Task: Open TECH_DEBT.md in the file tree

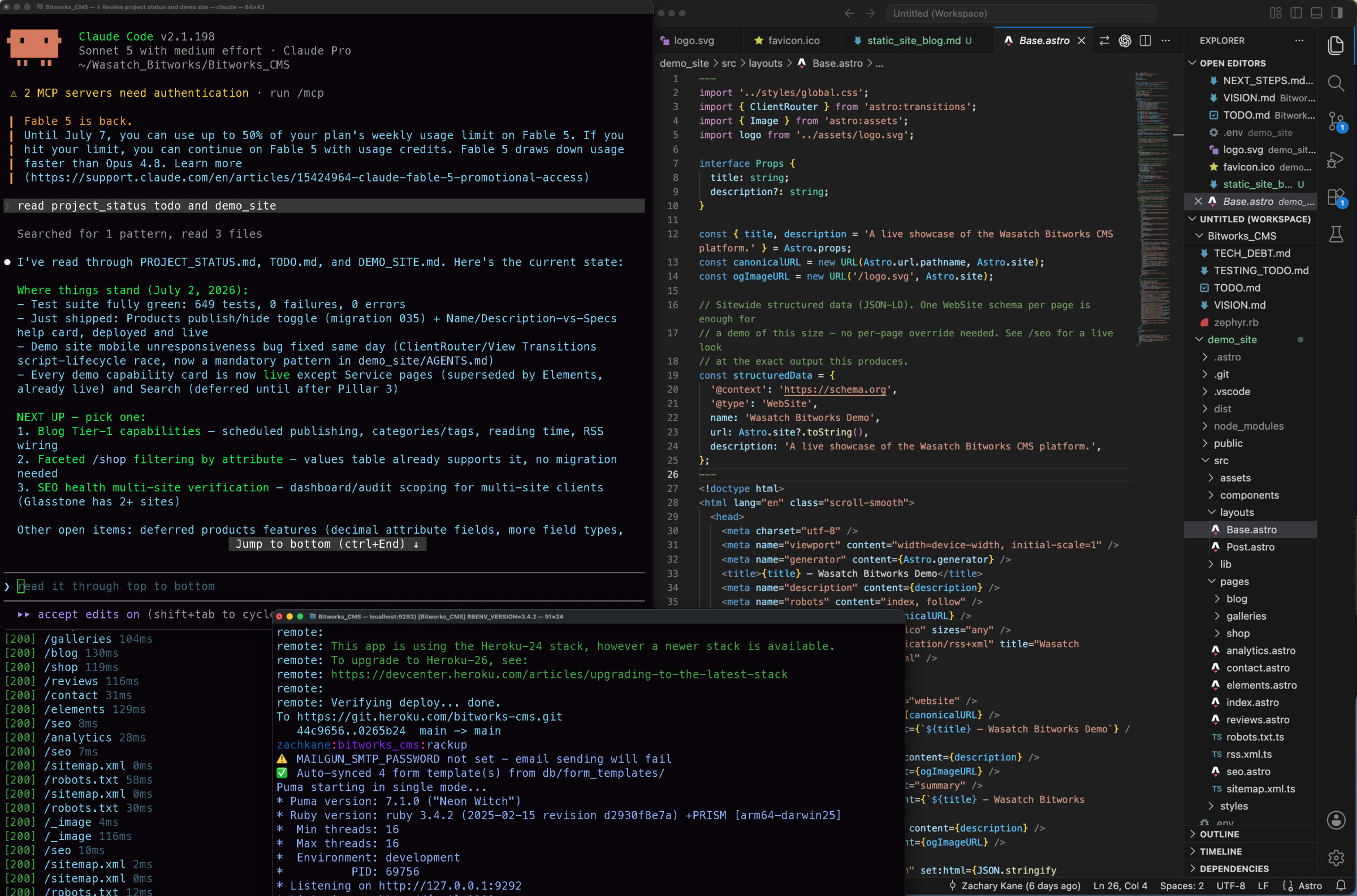Action: coord(1251,253)
